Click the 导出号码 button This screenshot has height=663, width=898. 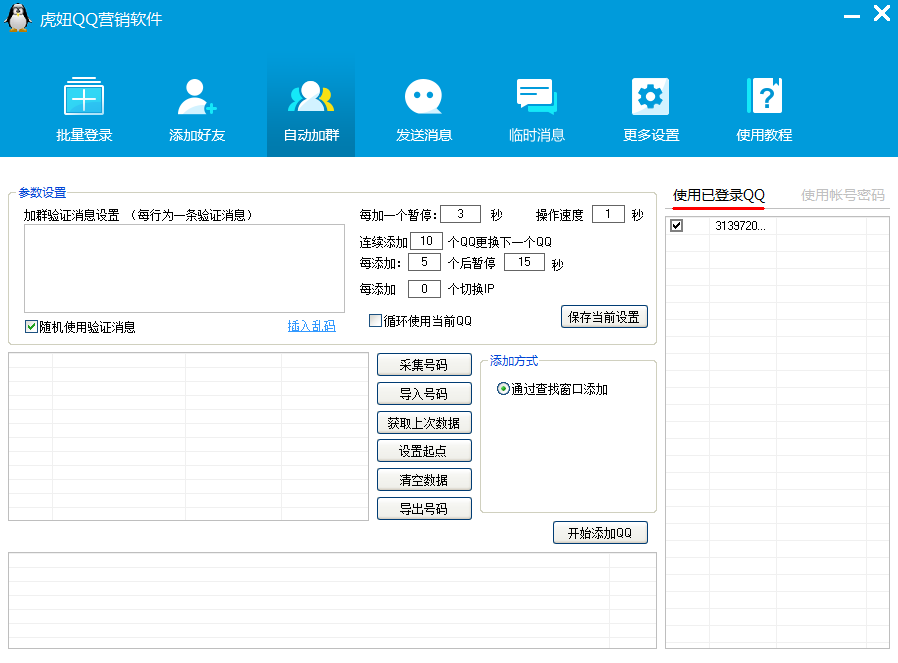click(424, 508)
